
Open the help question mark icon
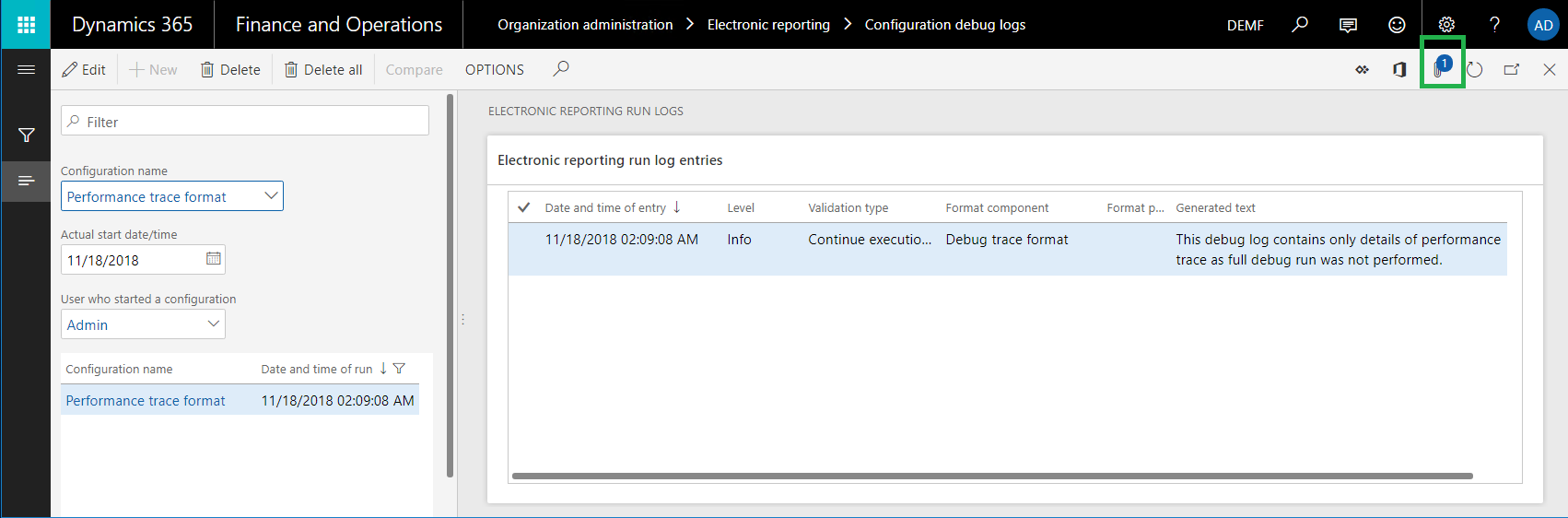(x=1494, y=25)
